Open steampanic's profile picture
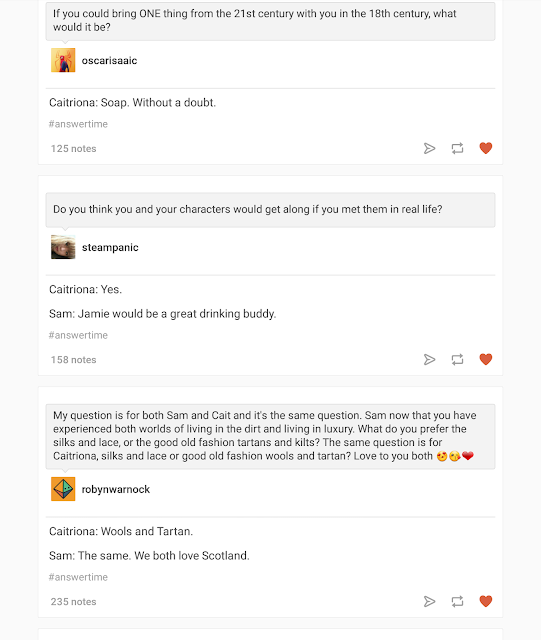 click(x=63, y=247)
